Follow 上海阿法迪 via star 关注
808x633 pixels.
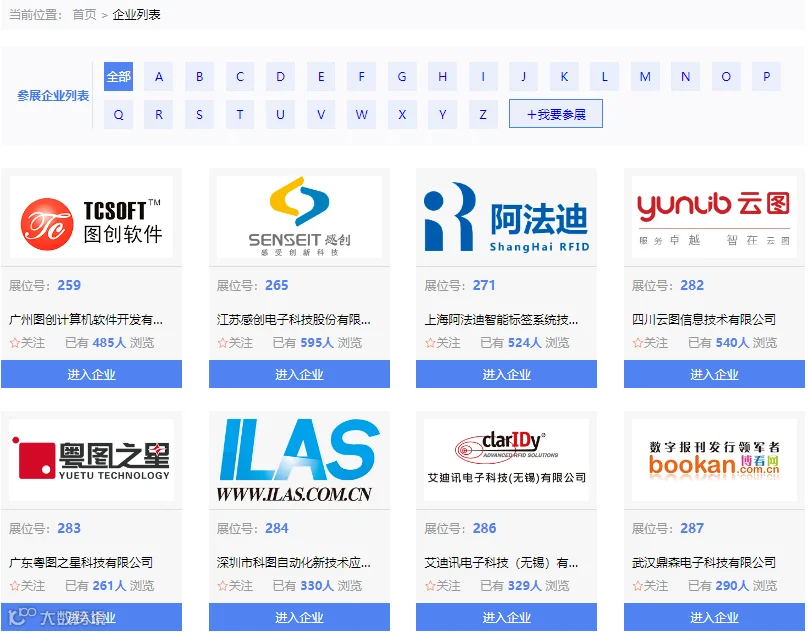point(443,343)
